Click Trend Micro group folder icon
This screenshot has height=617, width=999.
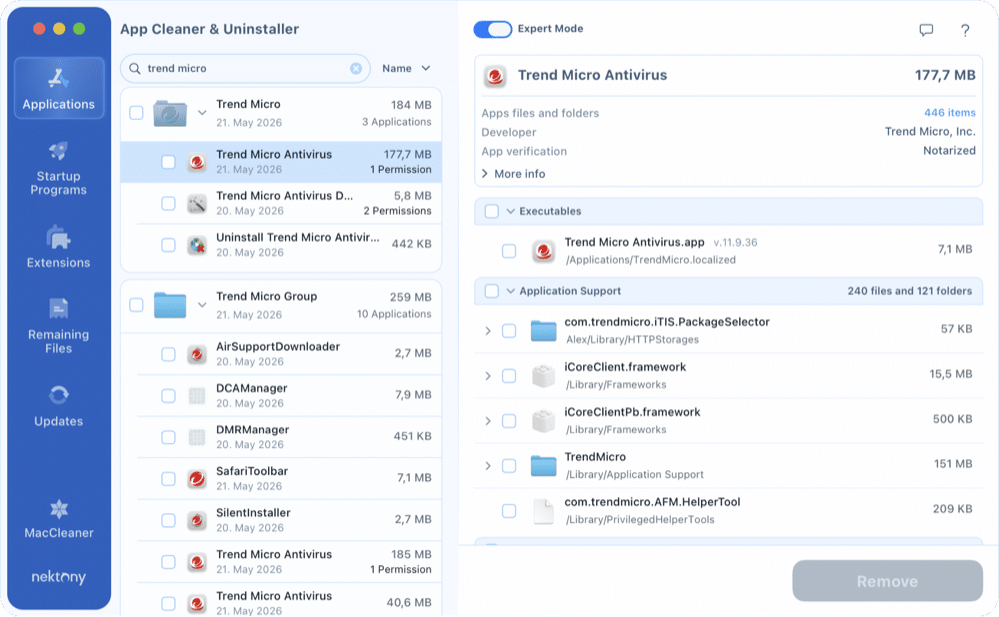(170, 113)
